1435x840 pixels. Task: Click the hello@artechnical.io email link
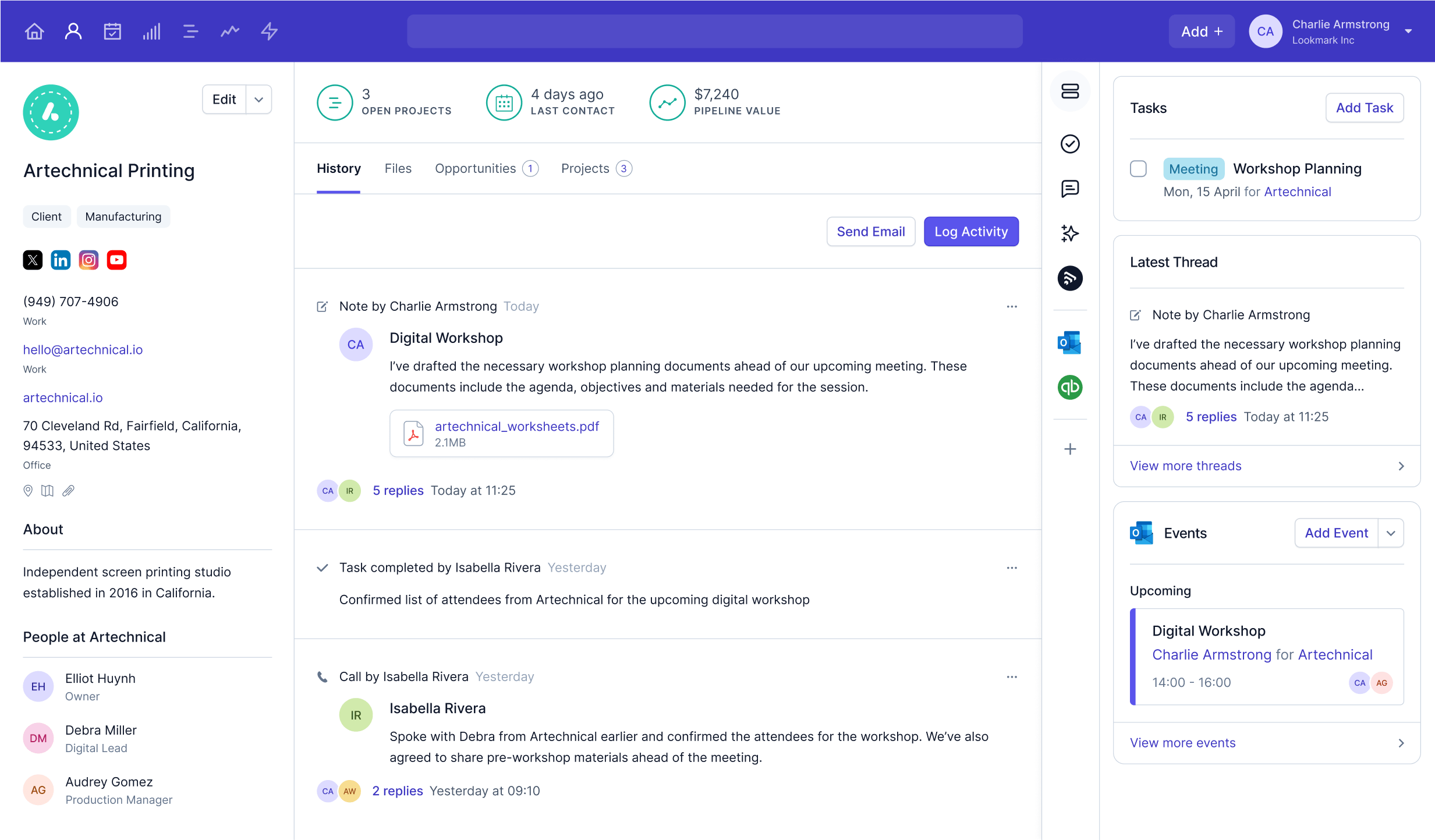pyautogui.click(x=82, y=349)
